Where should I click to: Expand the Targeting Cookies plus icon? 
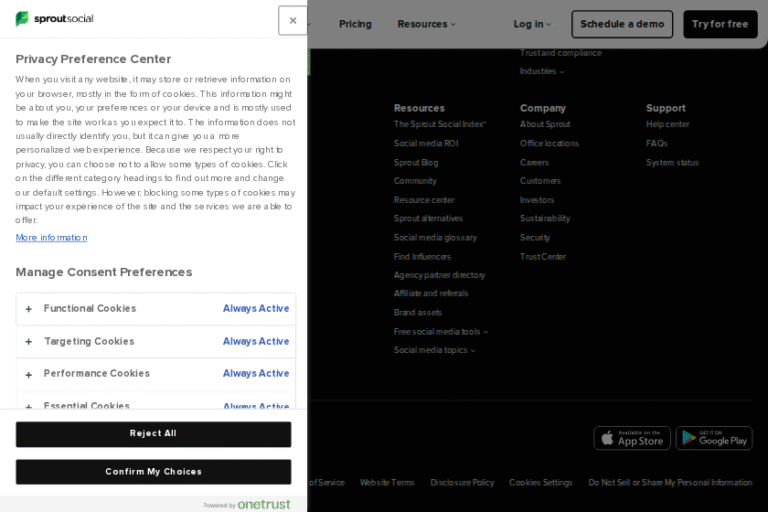[29, 342]
